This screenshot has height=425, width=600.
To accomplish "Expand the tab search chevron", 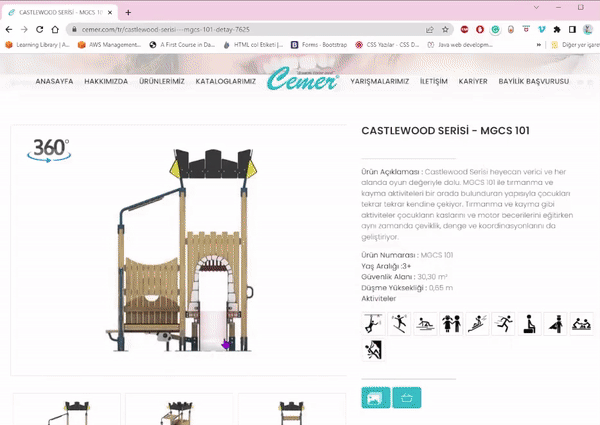I will (x=536, y=7).
